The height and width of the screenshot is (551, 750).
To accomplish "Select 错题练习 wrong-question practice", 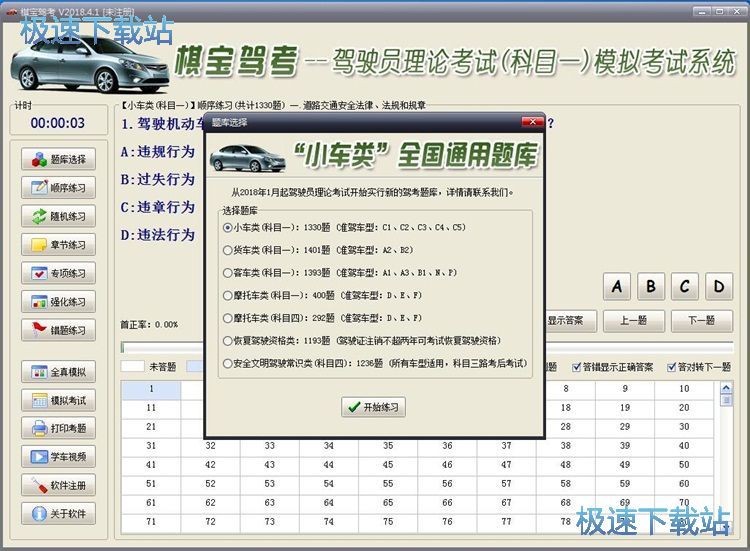I will coord(59,330).
